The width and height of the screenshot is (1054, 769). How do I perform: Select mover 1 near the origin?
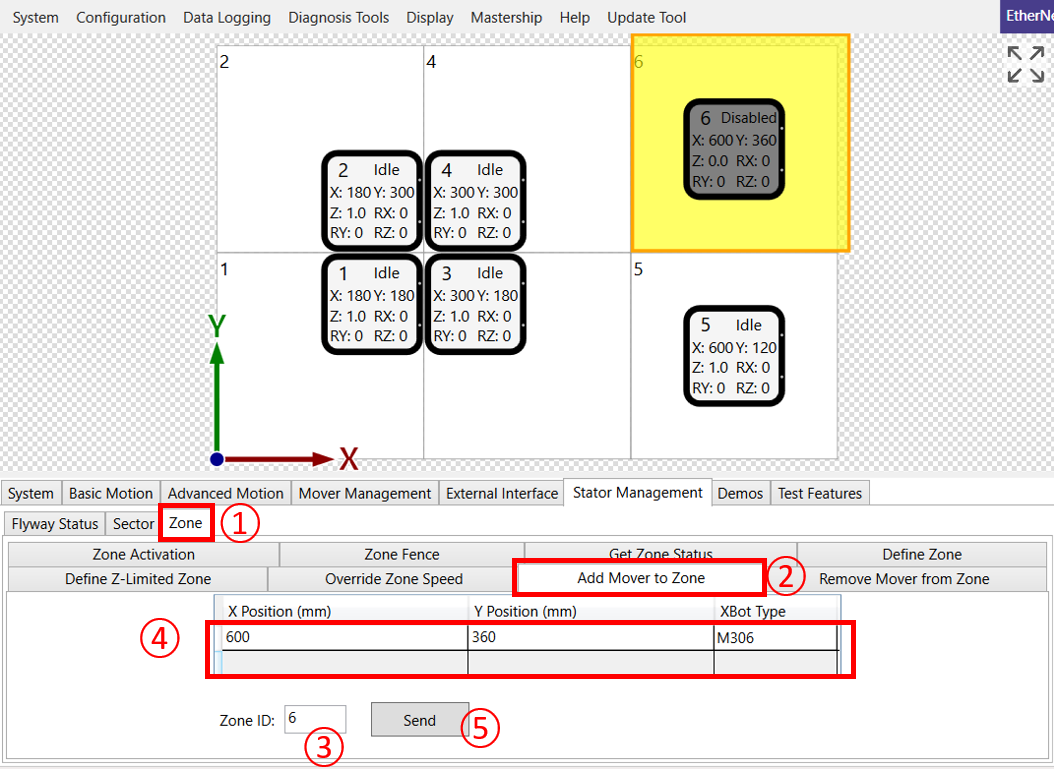(x=371, y=304)
